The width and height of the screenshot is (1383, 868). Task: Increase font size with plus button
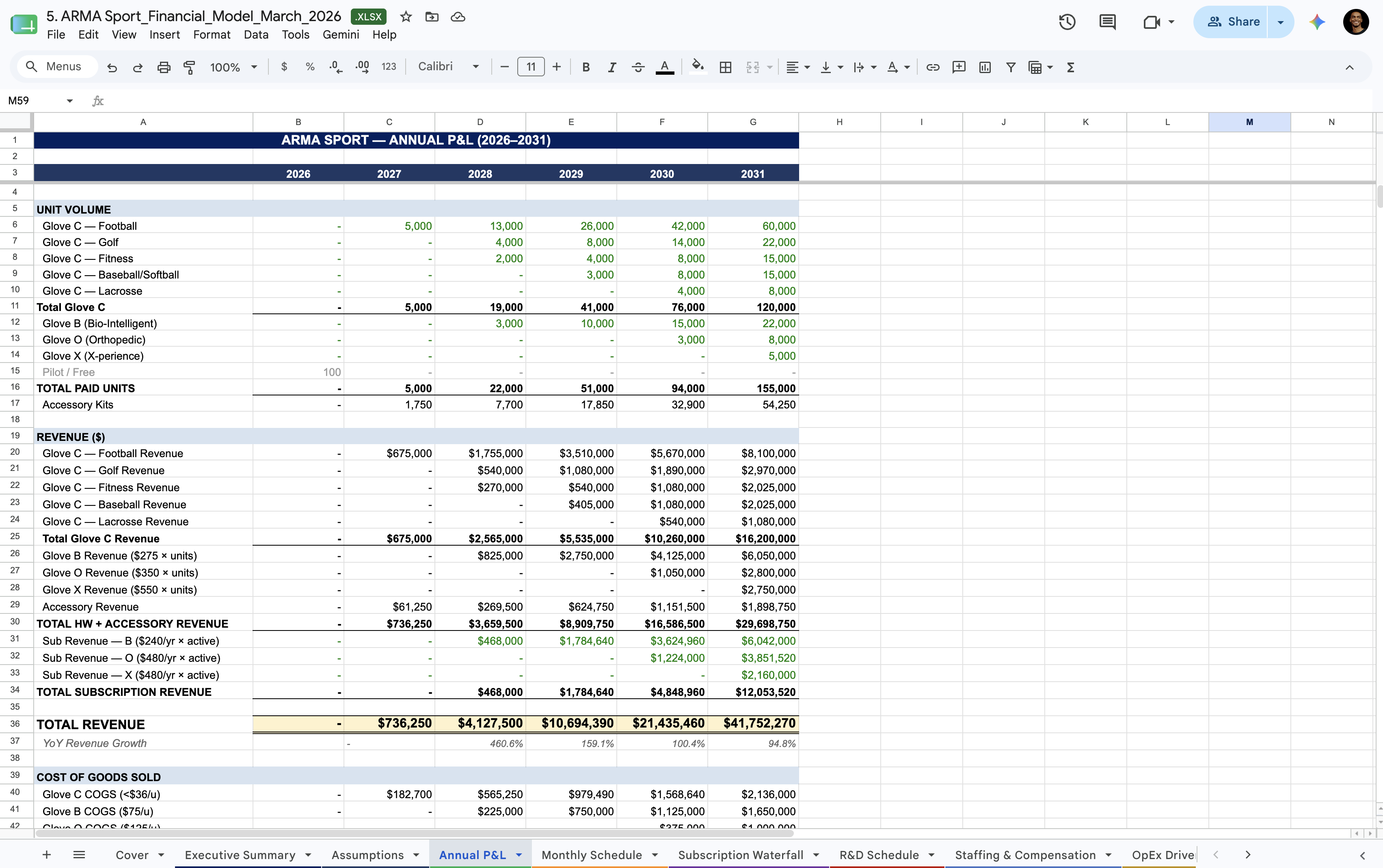[x=556, y=67]
